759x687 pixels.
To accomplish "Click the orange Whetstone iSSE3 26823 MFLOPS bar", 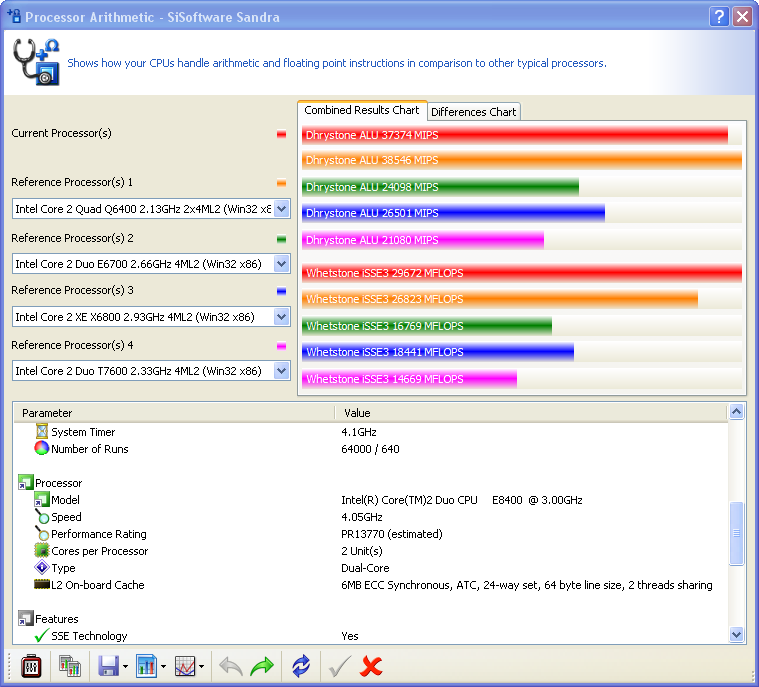I will (x=500, y=299).
